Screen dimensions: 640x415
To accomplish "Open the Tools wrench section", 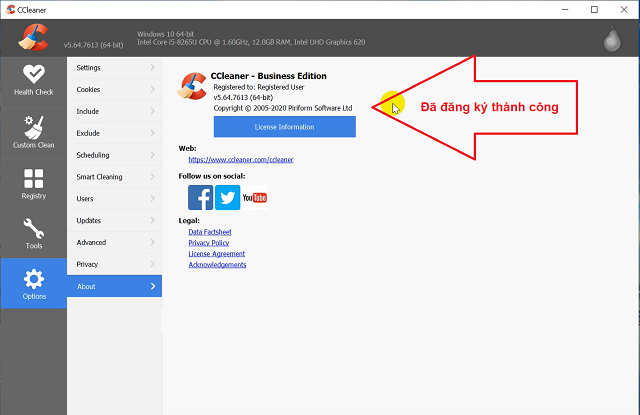I will point(33,232).
